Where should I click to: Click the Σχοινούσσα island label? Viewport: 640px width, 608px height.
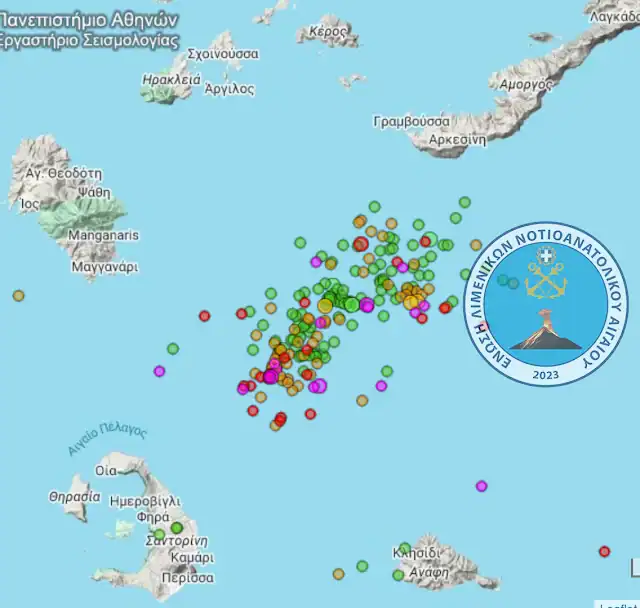[x=223, y=53]
